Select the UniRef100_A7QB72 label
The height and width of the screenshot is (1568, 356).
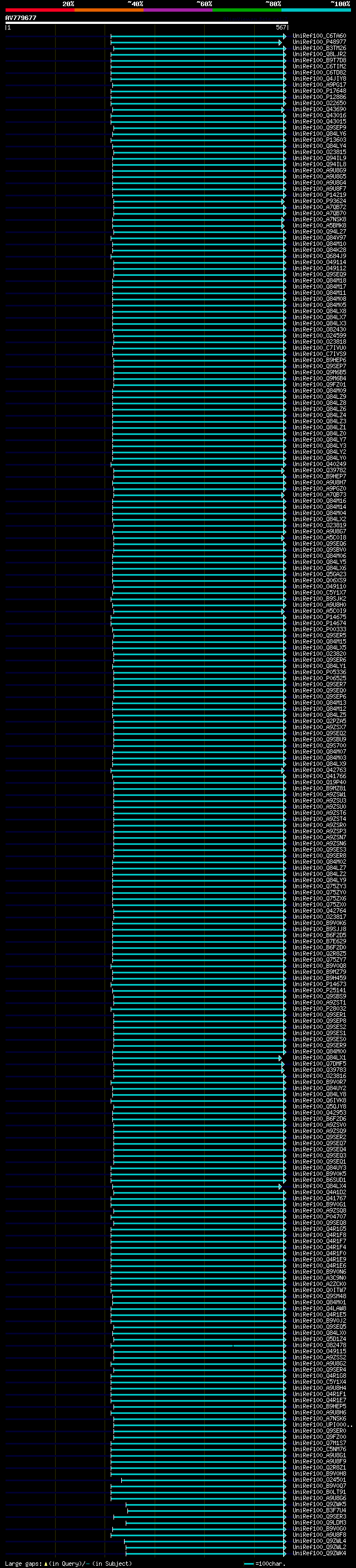pyautogui.click(x=319, y=207)
